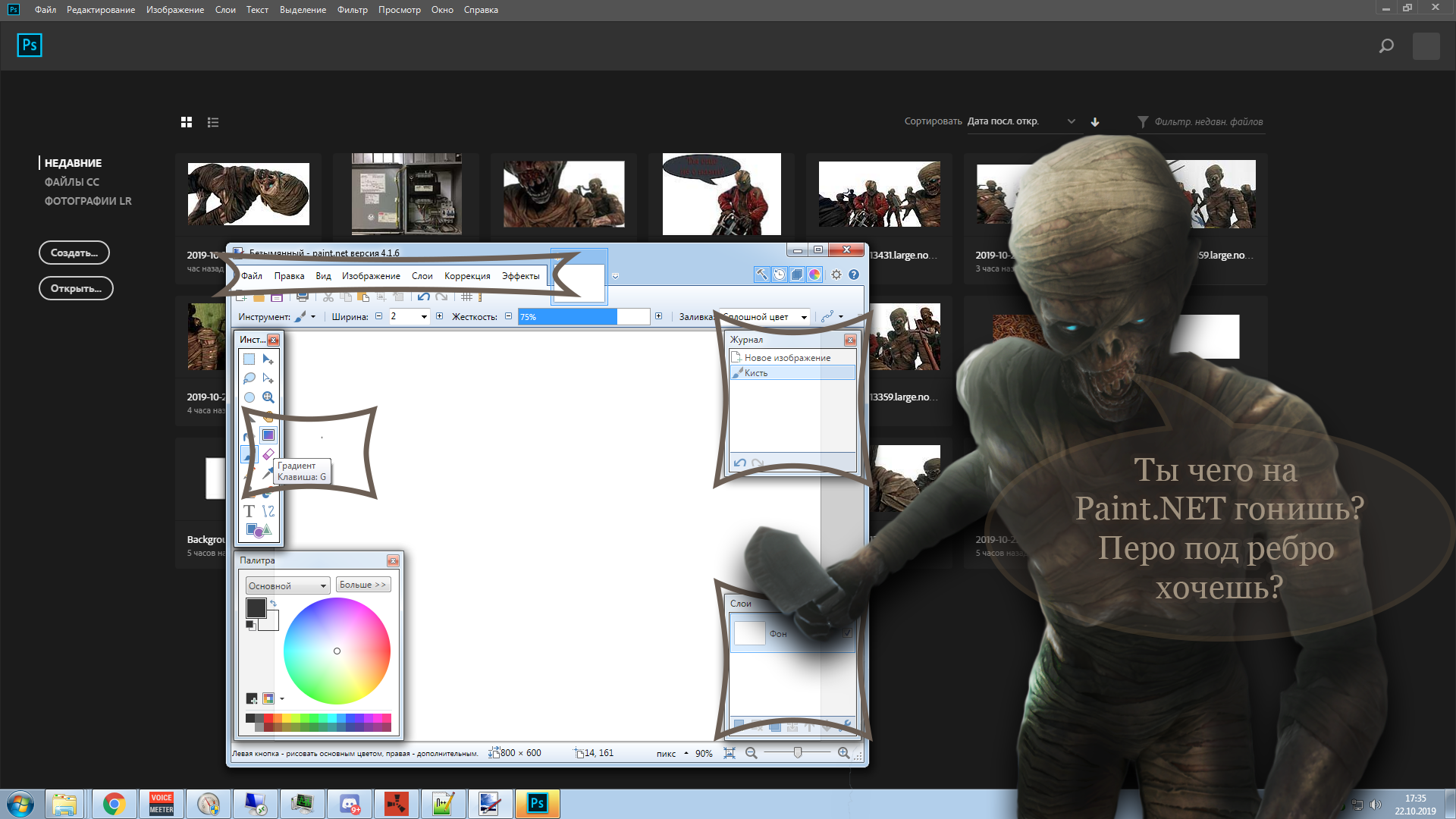Change units via пикс dropdown
This screenshot has height=819, width=1456.
click(x=672, y=753)
